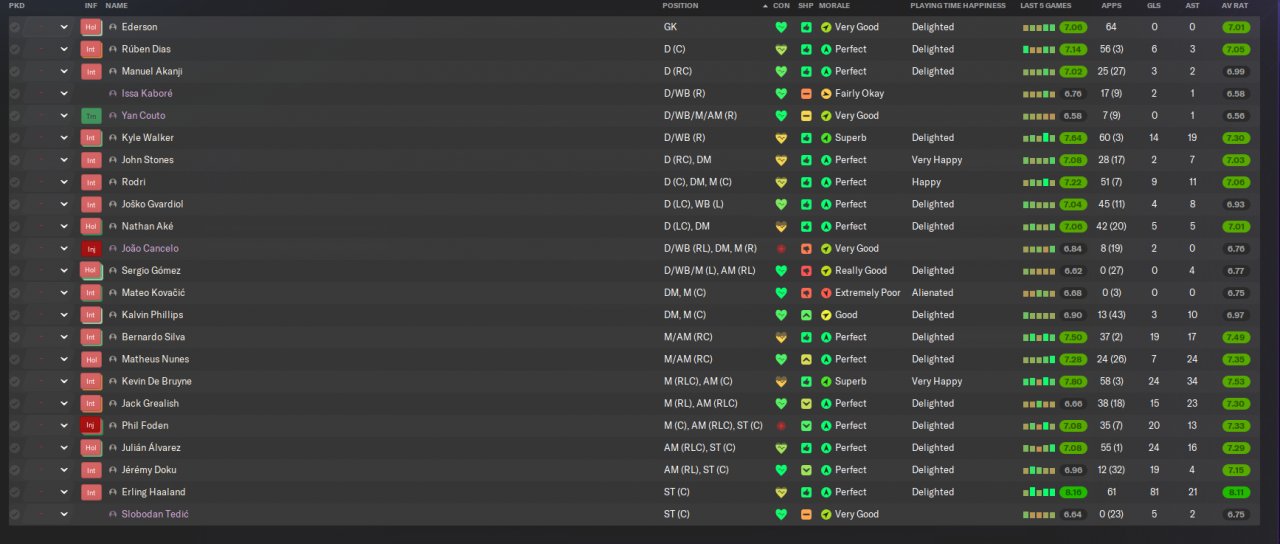Open the selection dropdown for Nathan Aké
The width and height of the screenshot is (1280, 544).
tap(64, 227)
